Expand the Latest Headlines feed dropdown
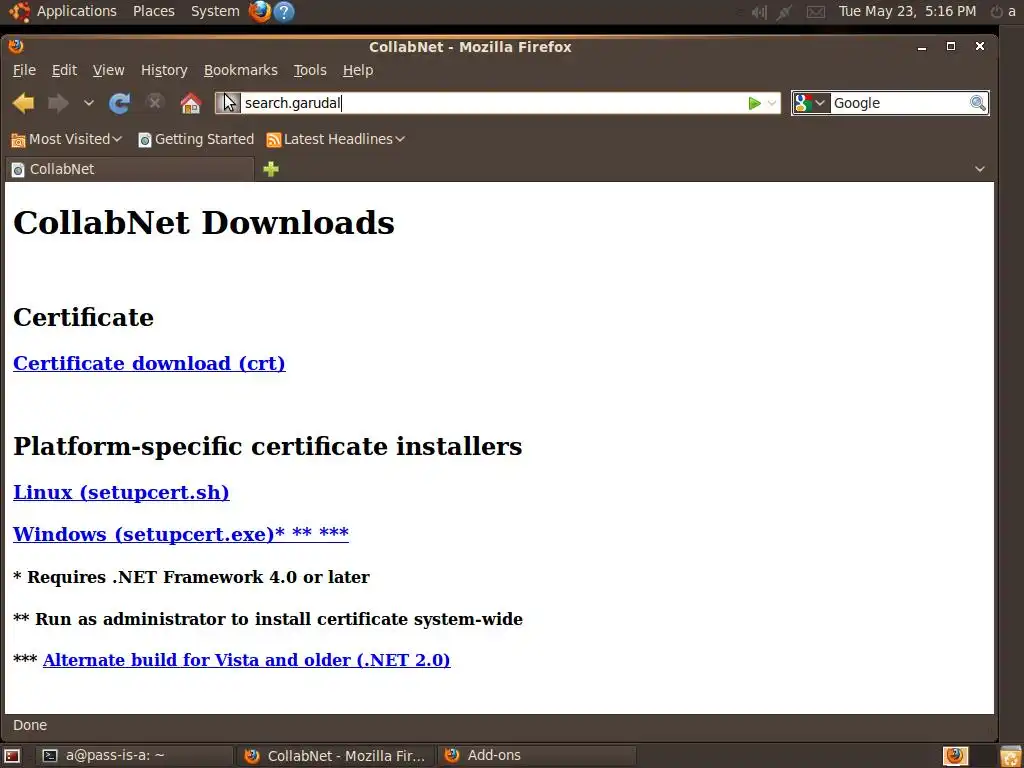The width and height of the screenshot is (1024, 768). point(336,139)
